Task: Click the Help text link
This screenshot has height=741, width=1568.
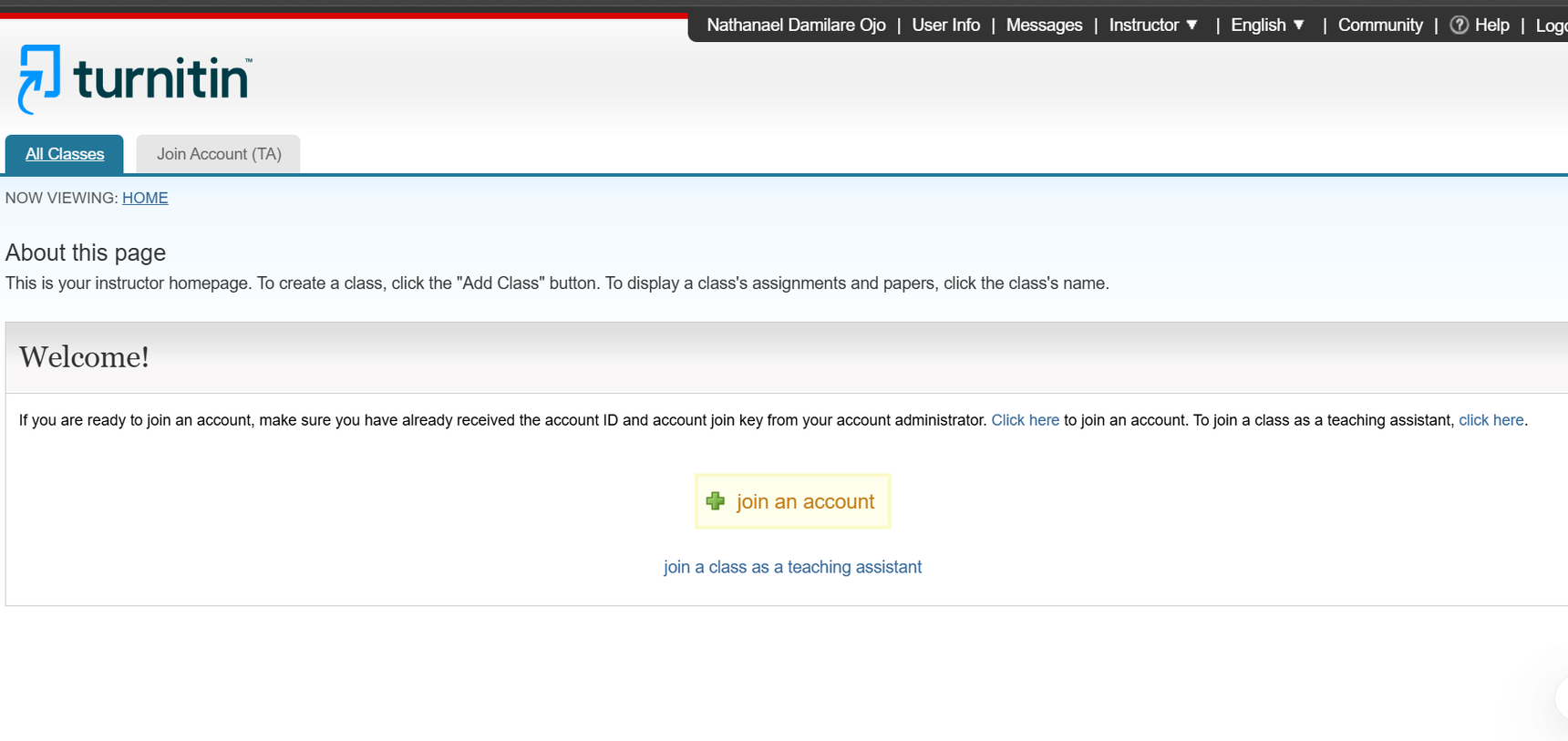Action: coord(1492,26)
